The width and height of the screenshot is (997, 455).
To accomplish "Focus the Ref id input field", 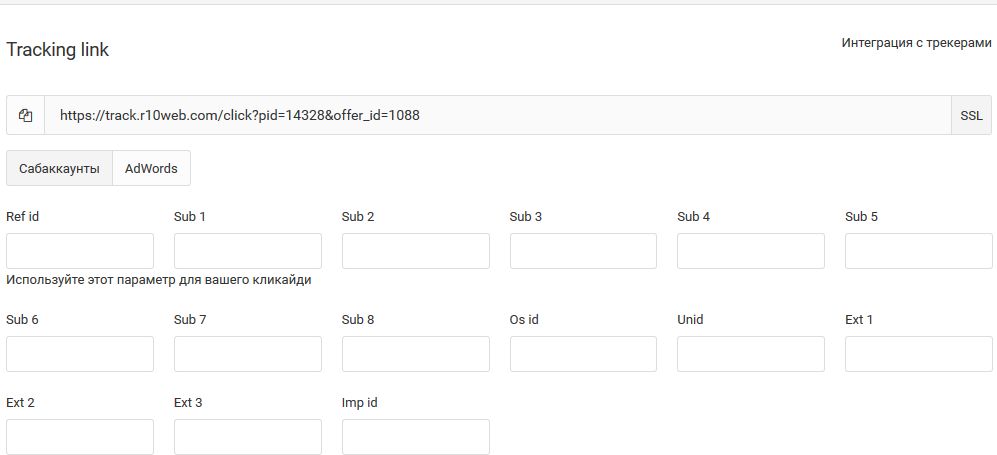I will (x=80, y=251).
